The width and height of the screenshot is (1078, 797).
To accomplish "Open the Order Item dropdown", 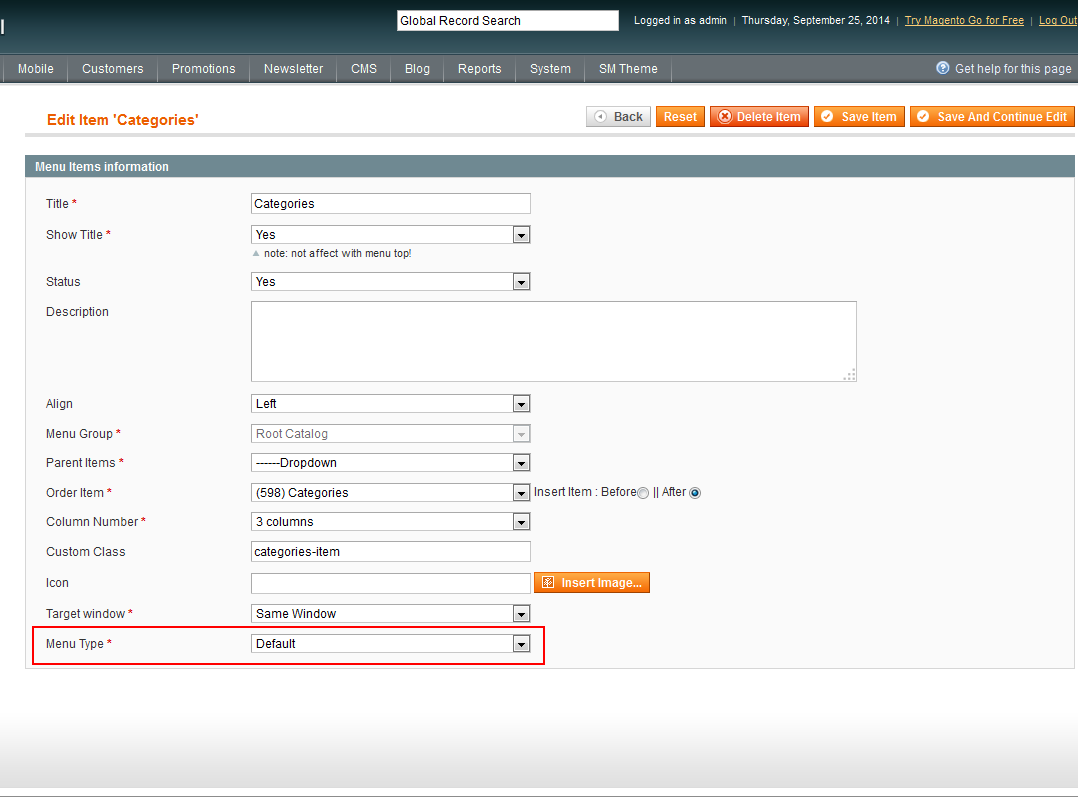I will [390, 493].
